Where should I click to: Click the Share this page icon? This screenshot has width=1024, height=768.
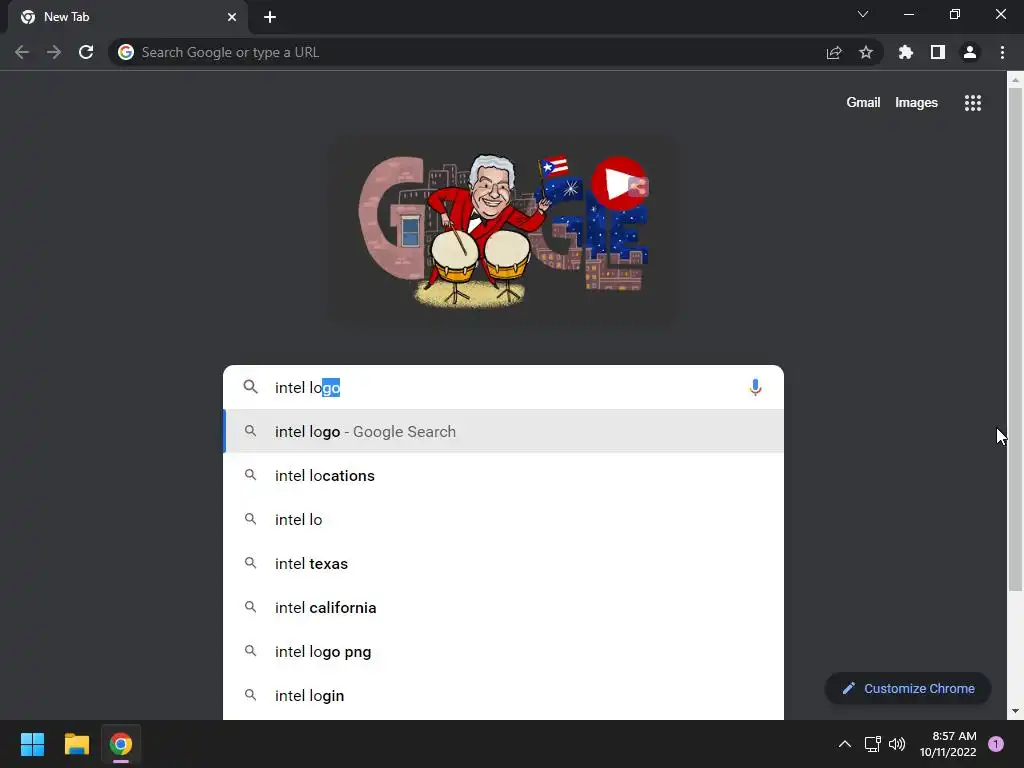[834, 52]
